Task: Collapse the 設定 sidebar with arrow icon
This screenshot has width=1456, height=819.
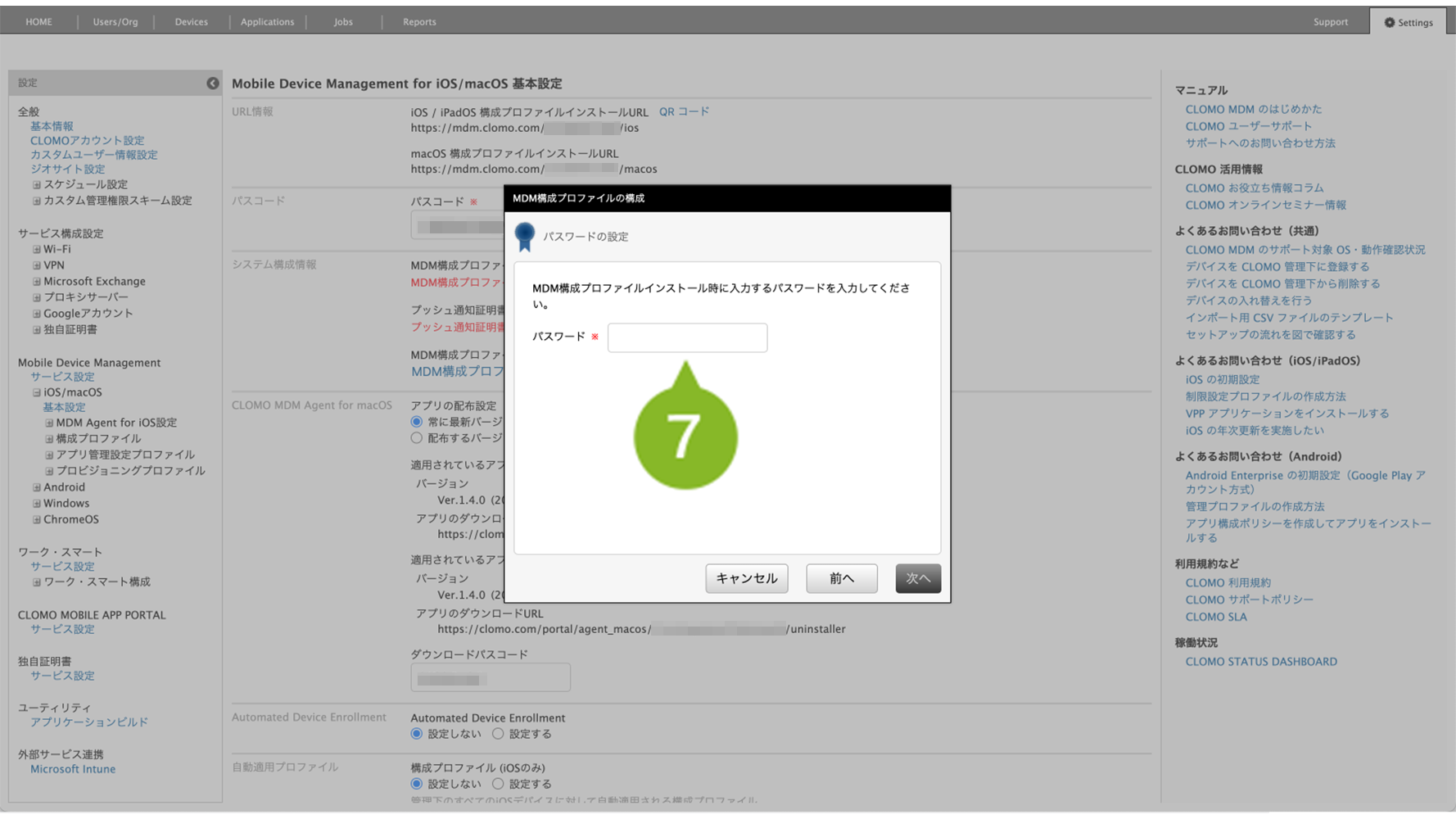Action: pyautogui.click(x=212, y=83)
